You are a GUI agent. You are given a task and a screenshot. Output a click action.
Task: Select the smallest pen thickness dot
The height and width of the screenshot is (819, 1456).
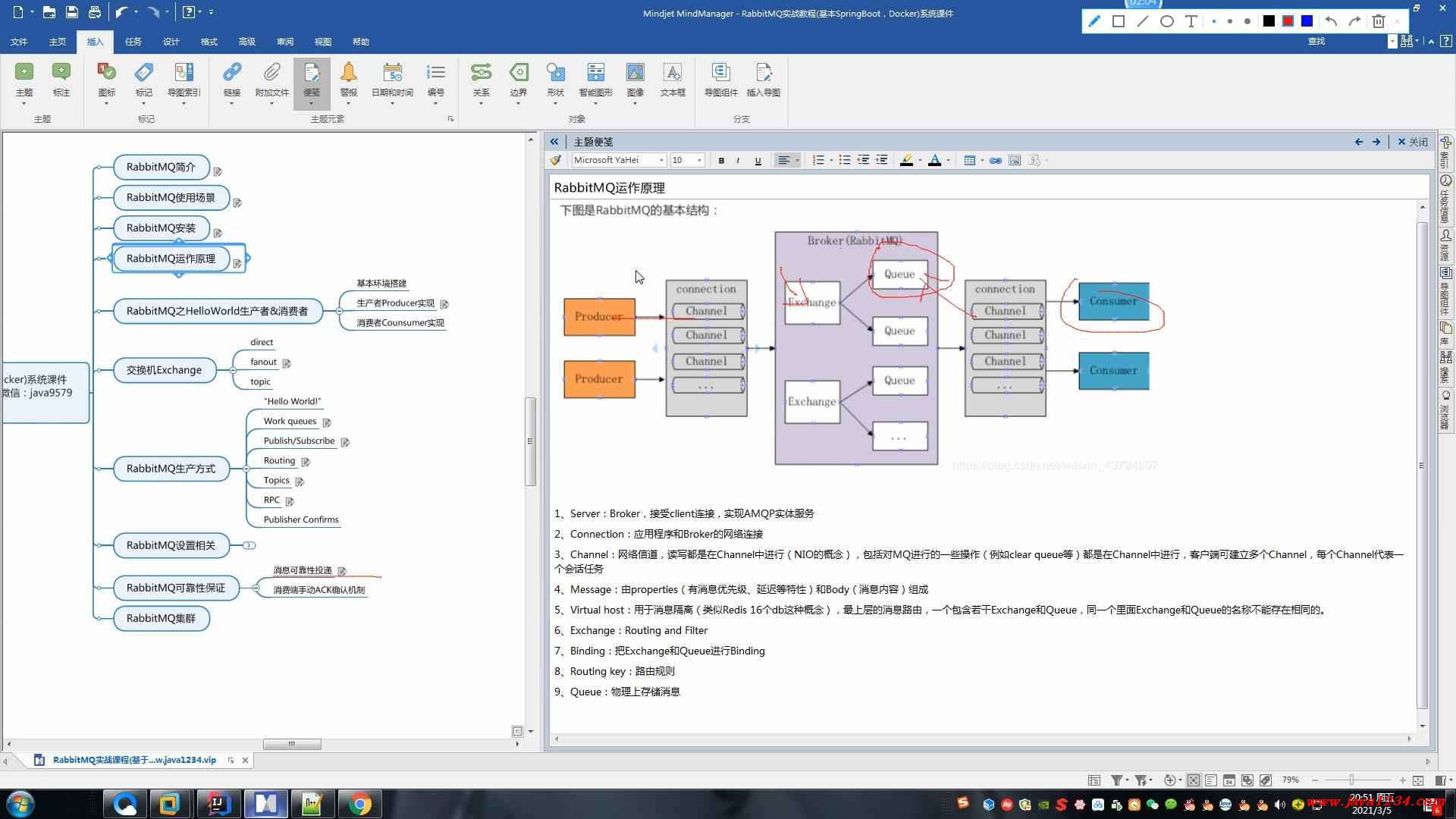(x=1214, y=21)
